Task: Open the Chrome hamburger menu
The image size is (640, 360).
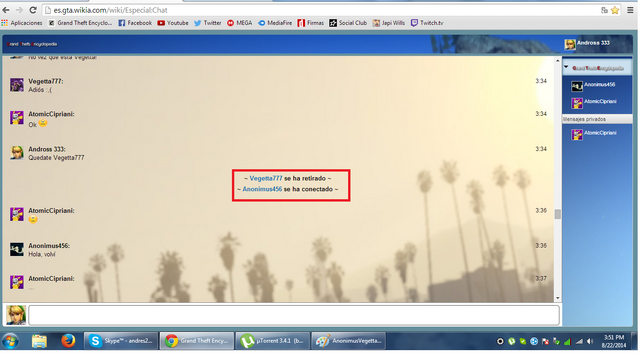Action: pos(630,10)
